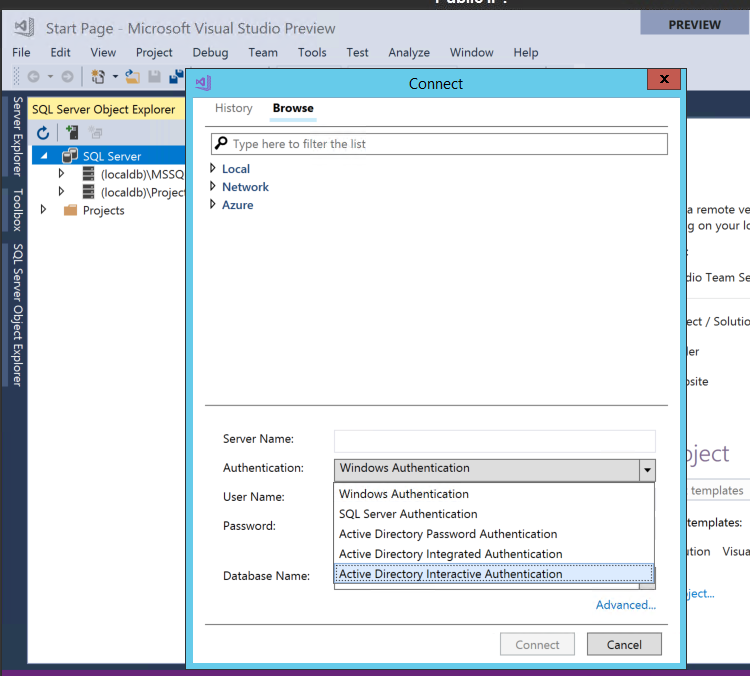Viewport: 750px width, 676px height.
Task: Click the Refresh icon in SQL Server Object Explorer
Action: [43, 133]
